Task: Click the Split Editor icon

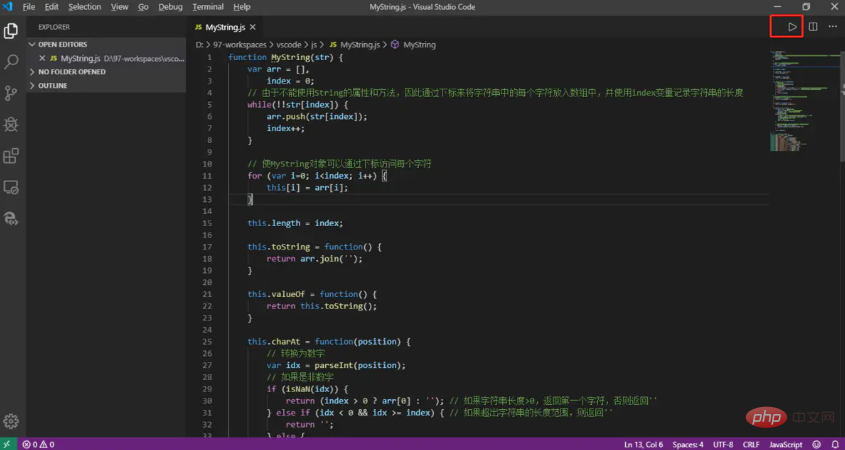Action: coord(813,27)
